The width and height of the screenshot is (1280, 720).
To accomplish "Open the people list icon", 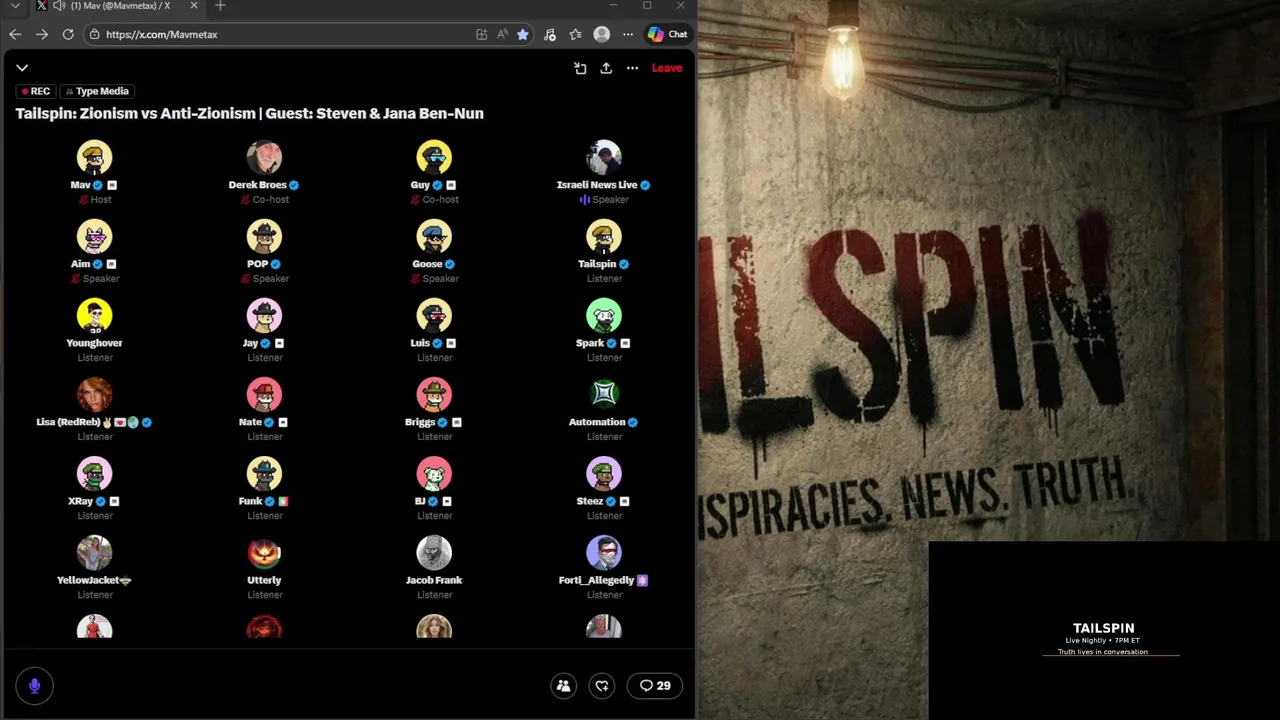I will (x=564, y=686).
